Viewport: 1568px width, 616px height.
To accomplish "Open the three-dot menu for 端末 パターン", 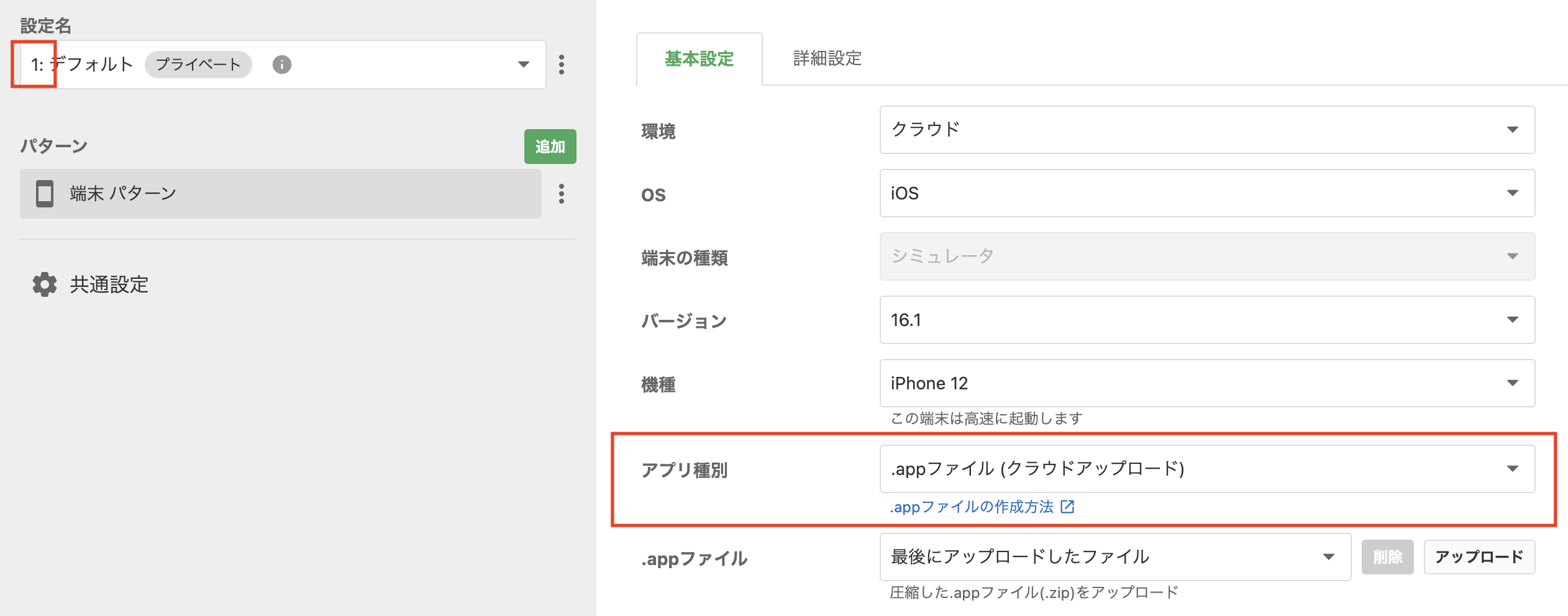I will pos(562,194).
